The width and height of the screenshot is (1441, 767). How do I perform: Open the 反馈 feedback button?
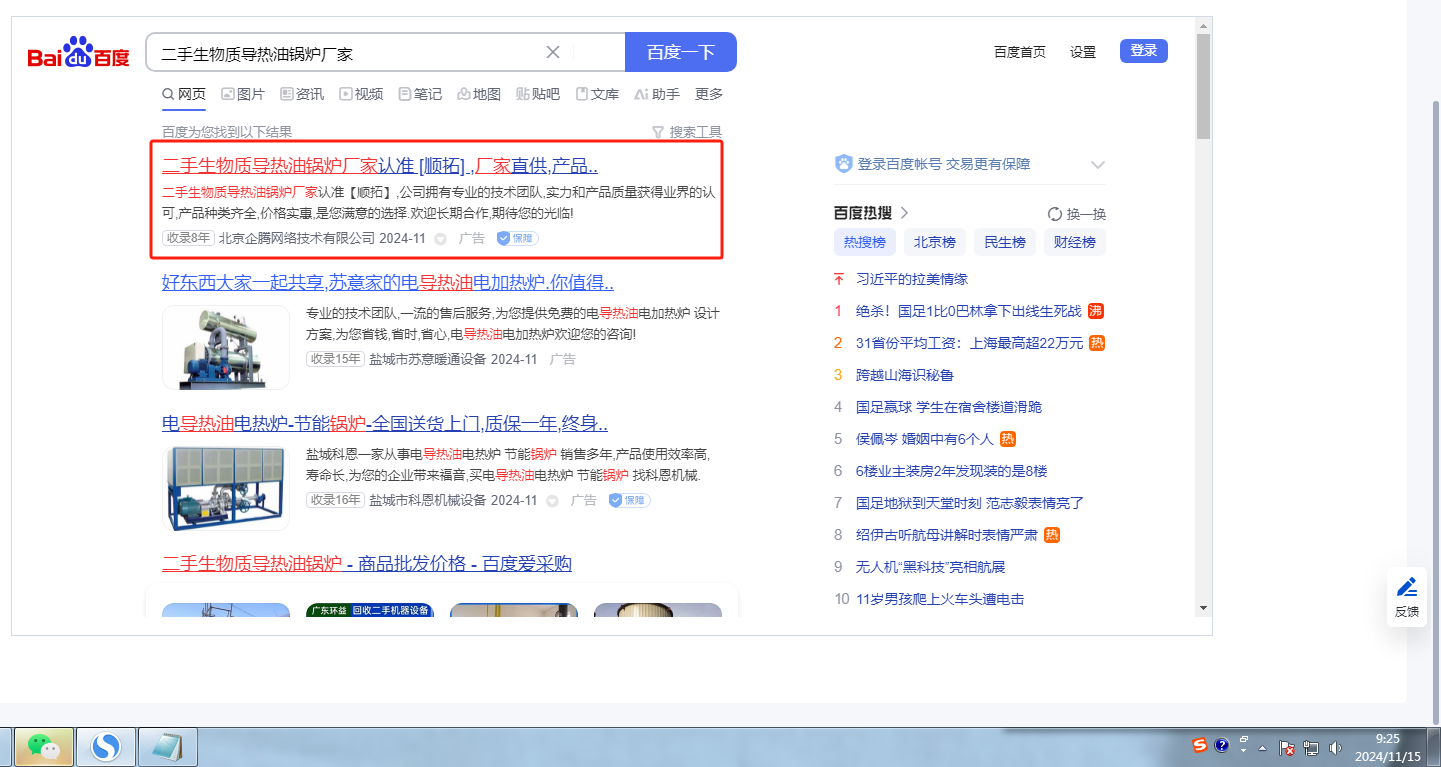click(1406, 597)
